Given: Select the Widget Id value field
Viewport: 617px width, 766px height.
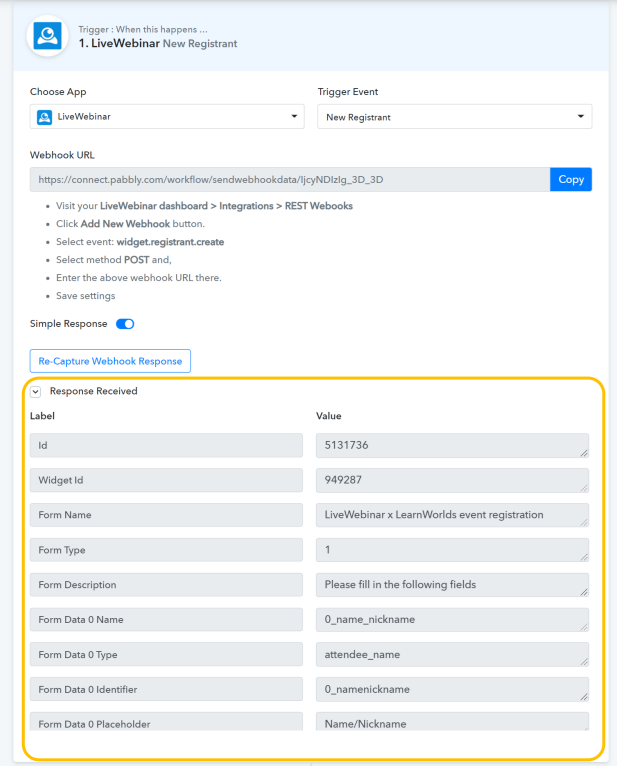Looking at the screenshot, I should 452,480.
